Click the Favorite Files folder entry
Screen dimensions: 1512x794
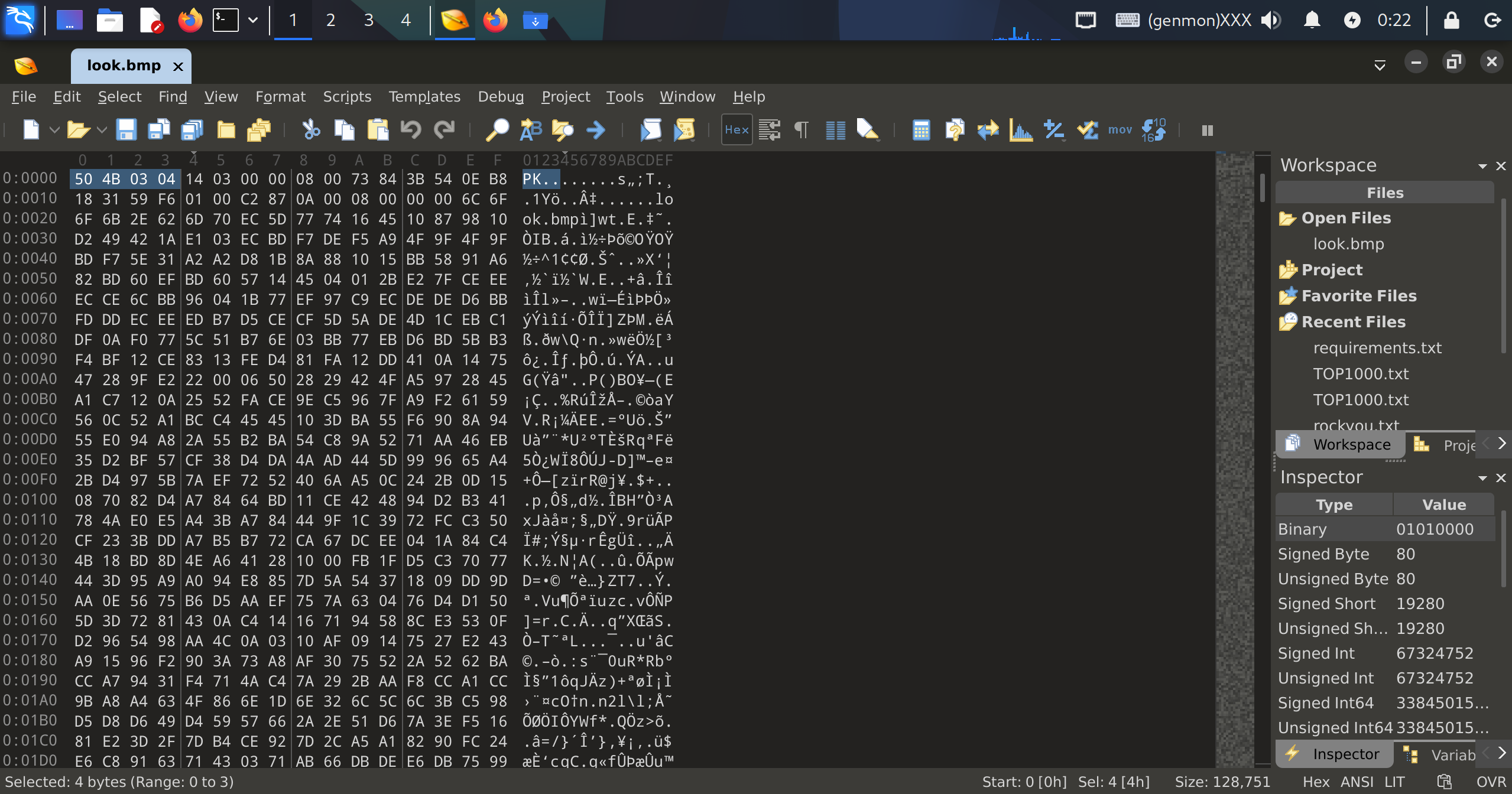click(x=1358, y=295)
